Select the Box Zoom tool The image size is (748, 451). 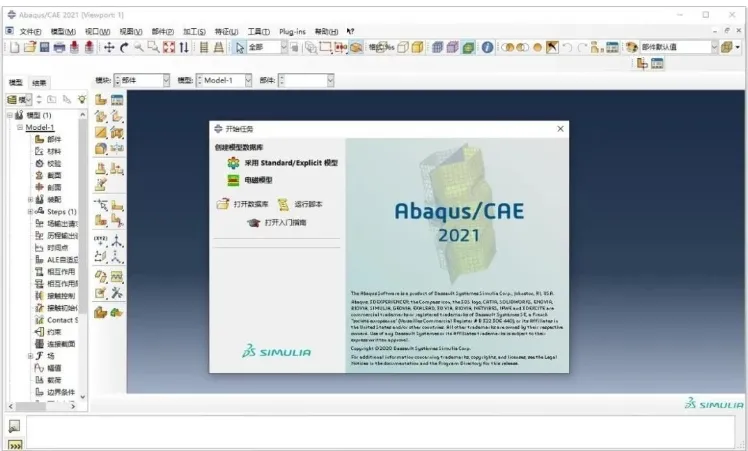tap(153, 47)
